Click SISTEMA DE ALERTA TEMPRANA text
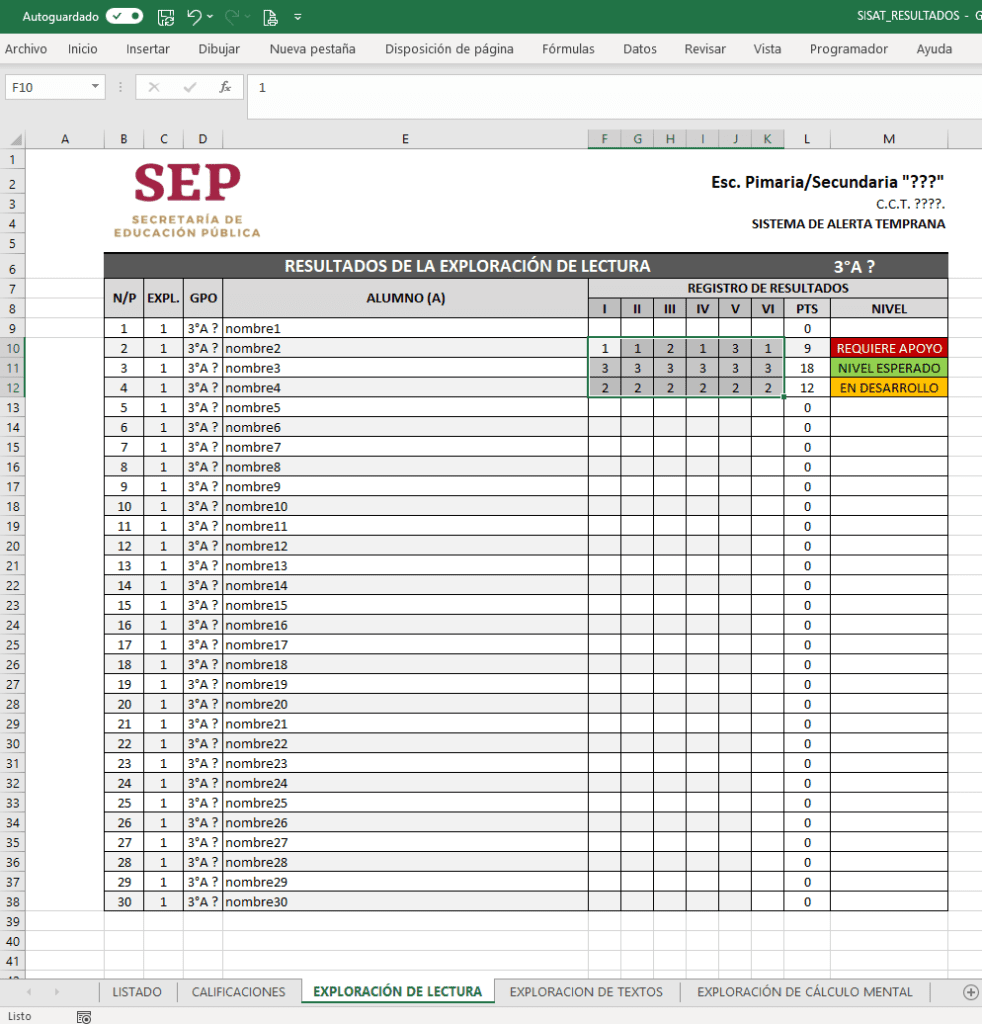Screen dimensions: 982x1024 click(x=848, y=224)
